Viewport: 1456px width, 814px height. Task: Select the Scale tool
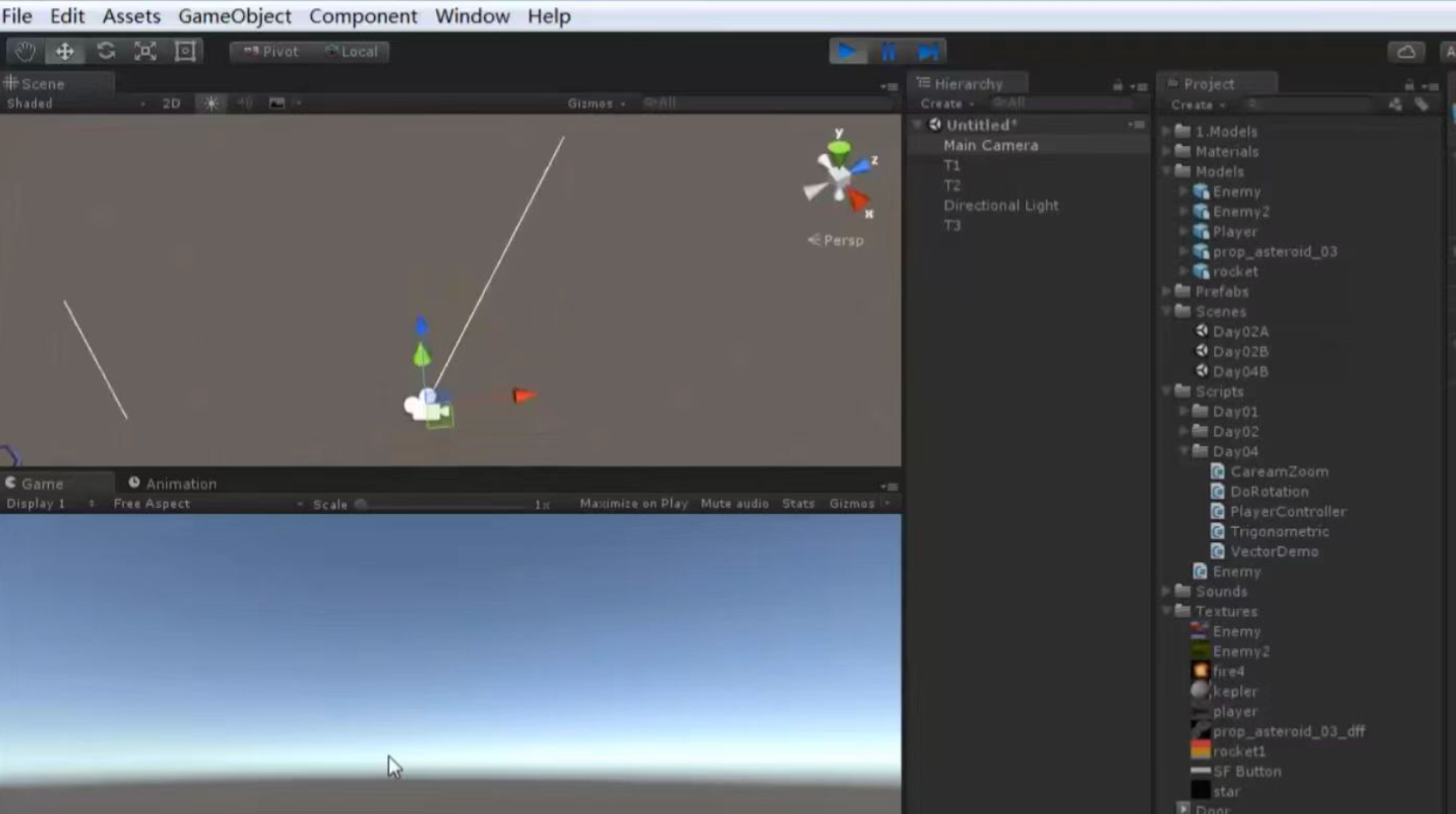(x=145, y=51)
